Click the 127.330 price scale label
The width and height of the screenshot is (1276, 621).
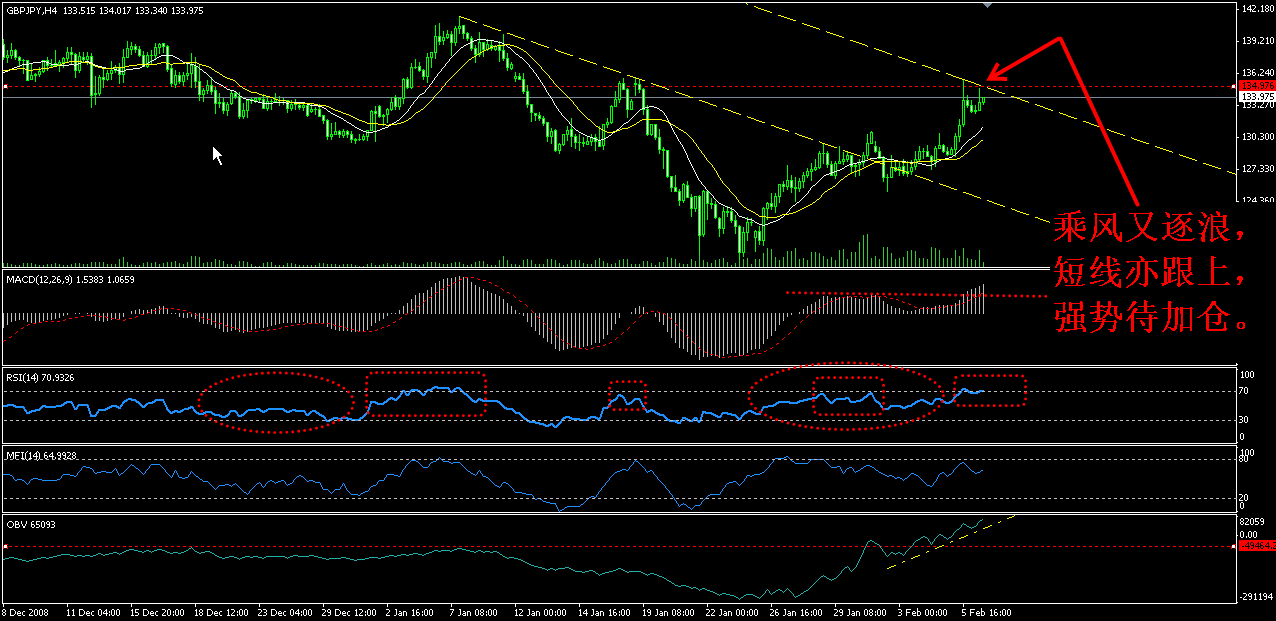[x=1255, y=169]
